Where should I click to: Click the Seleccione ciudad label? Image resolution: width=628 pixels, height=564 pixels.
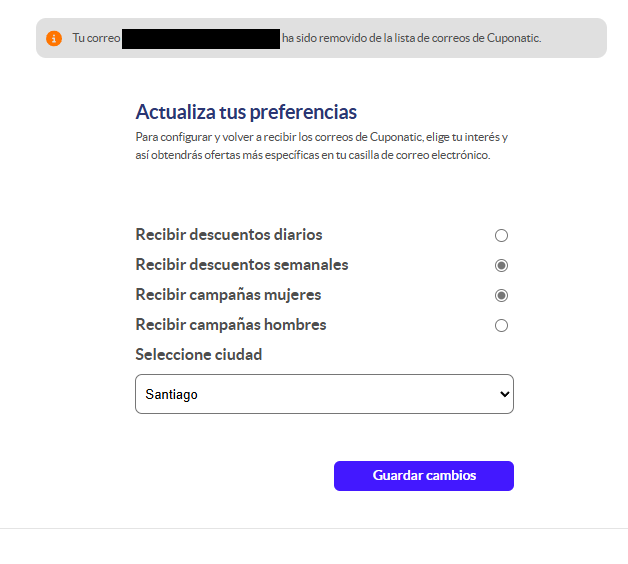(x=199, y=355)
